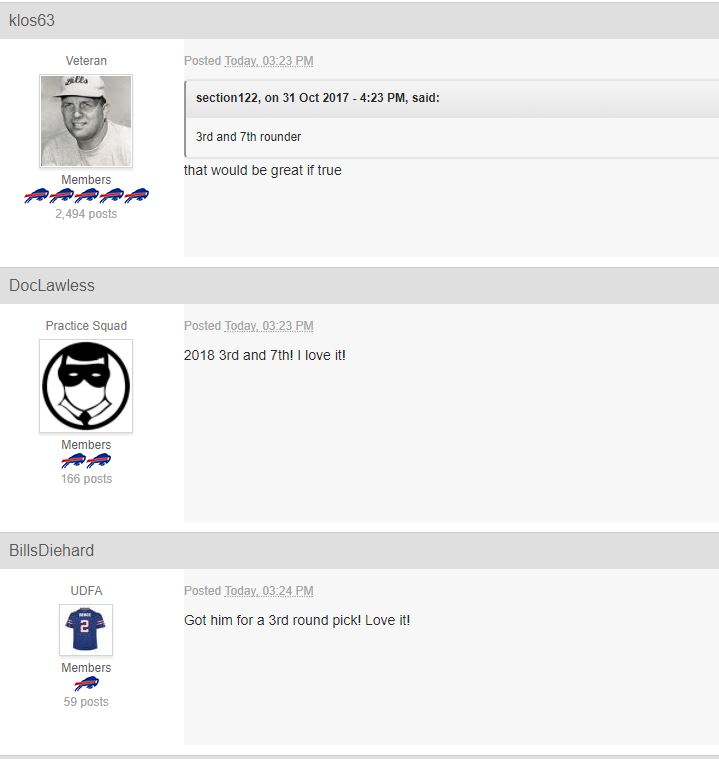719x759 pixels.
Task: Click the first Bills logo pip under DocLawless
Action: pos(74,461)
